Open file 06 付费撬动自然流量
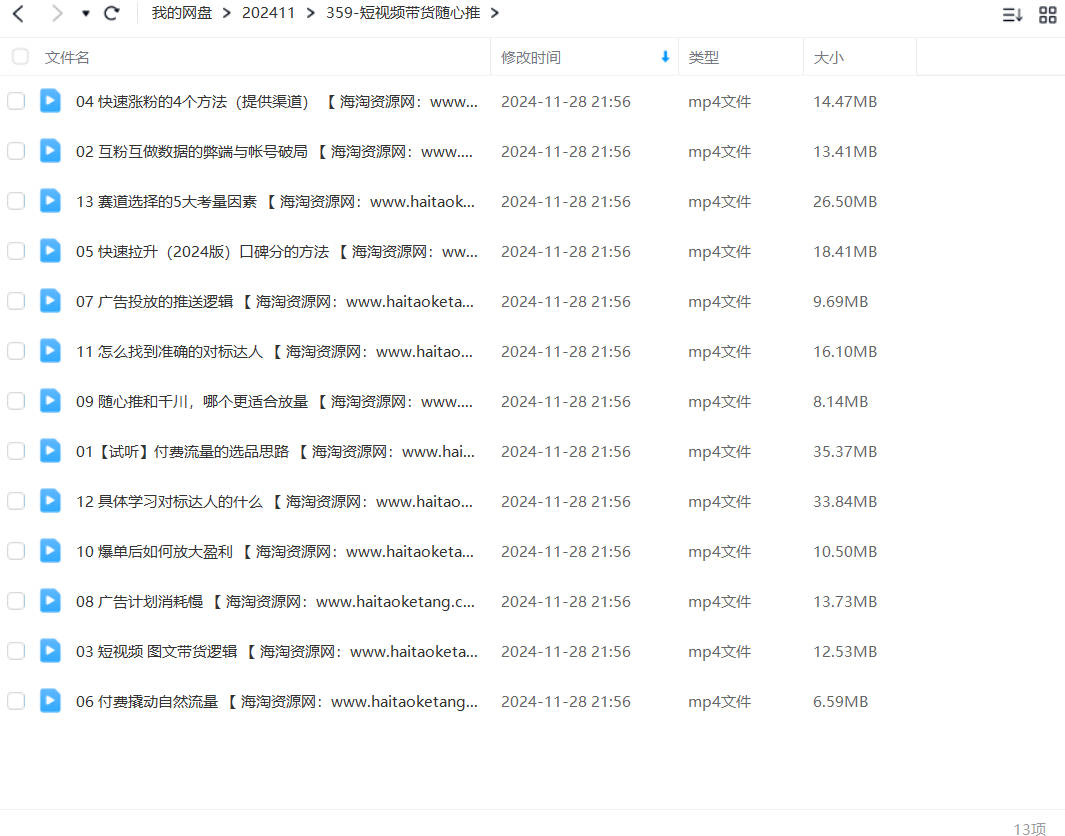 click(276, 701)
